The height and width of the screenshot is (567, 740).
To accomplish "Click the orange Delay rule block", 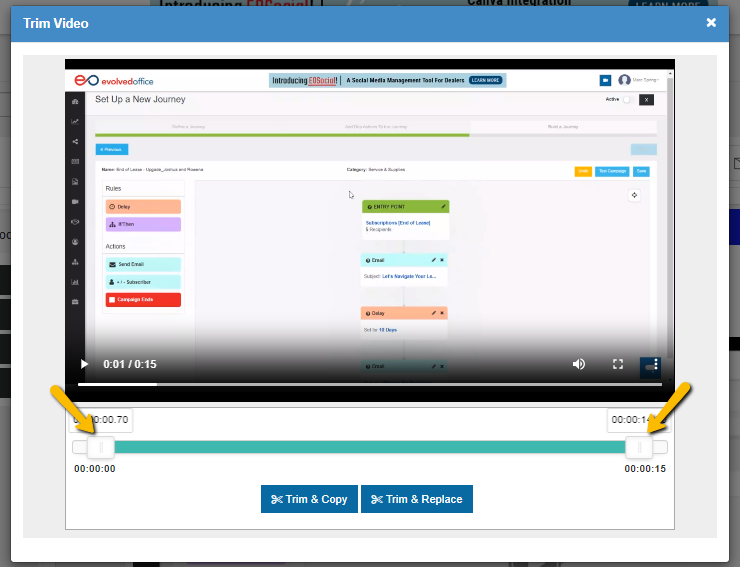I will (143, 207).
